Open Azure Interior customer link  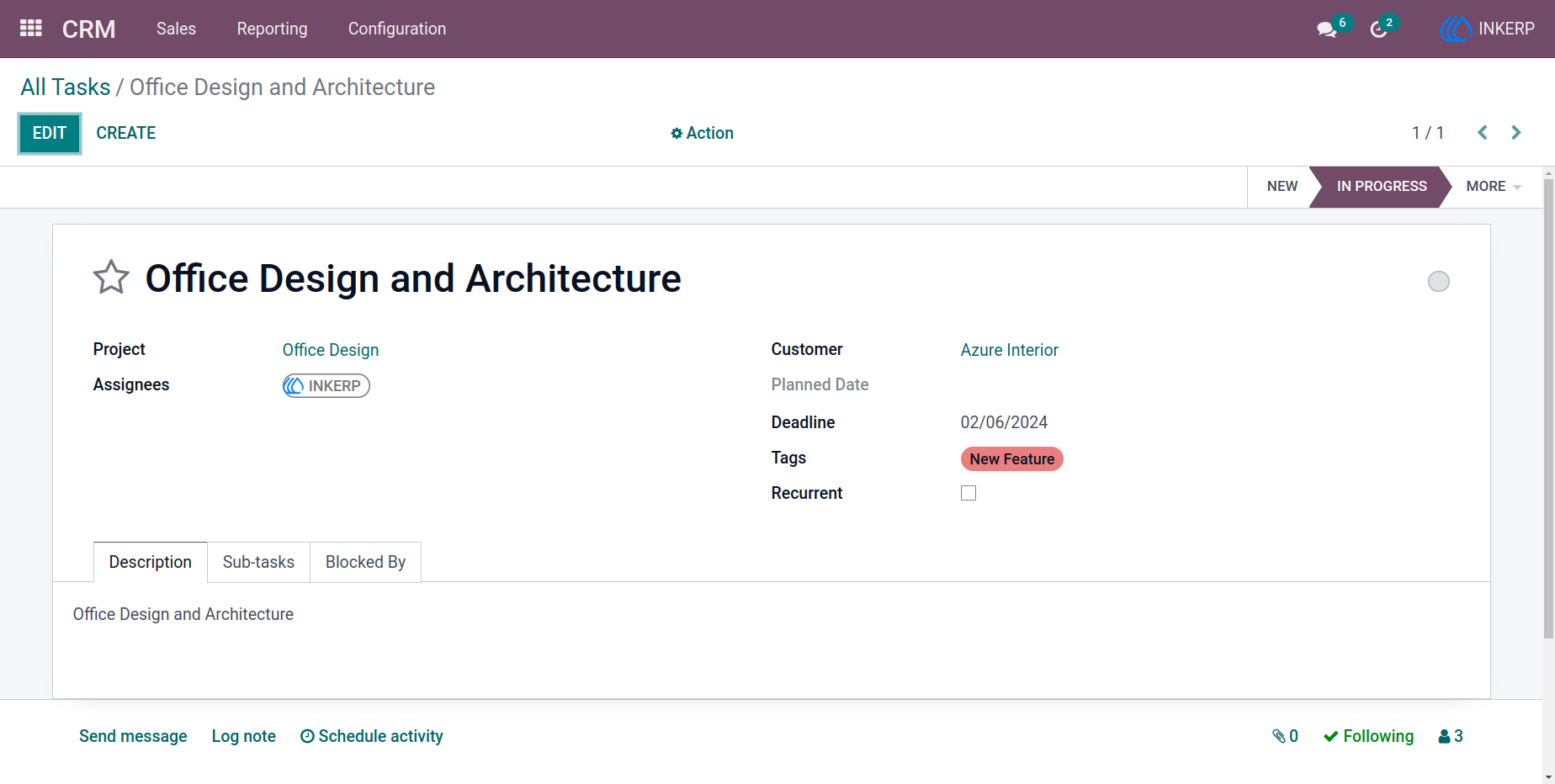point(1010,350)
